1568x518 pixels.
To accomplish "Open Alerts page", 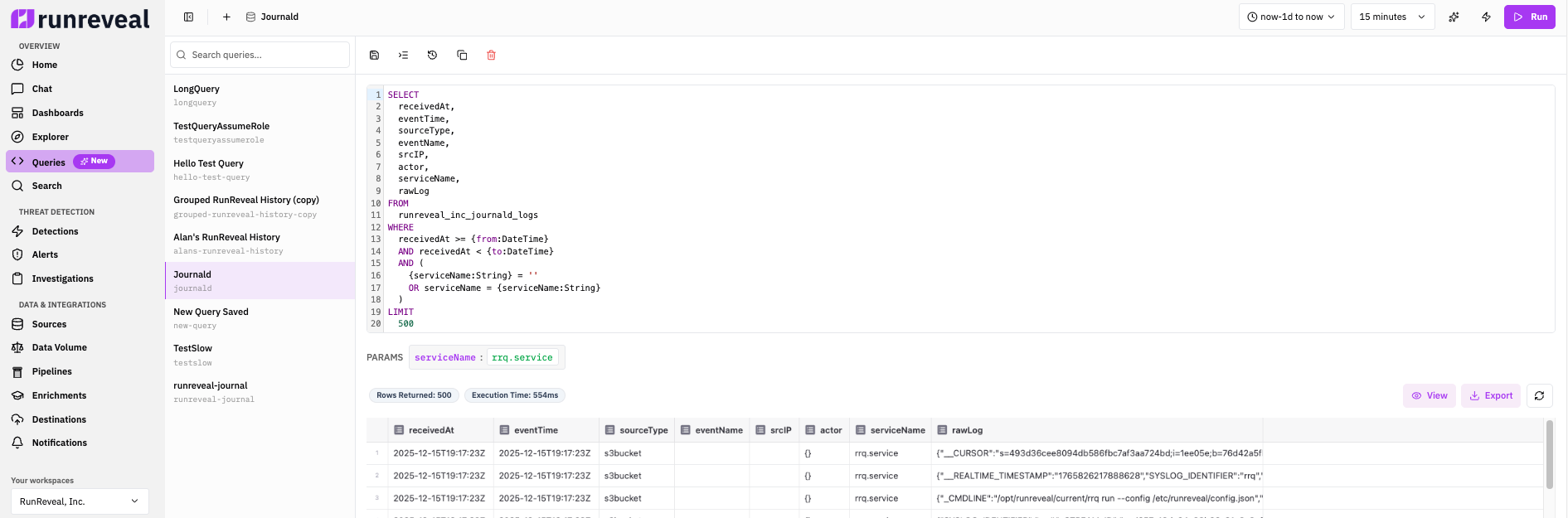I will (80, 254).
